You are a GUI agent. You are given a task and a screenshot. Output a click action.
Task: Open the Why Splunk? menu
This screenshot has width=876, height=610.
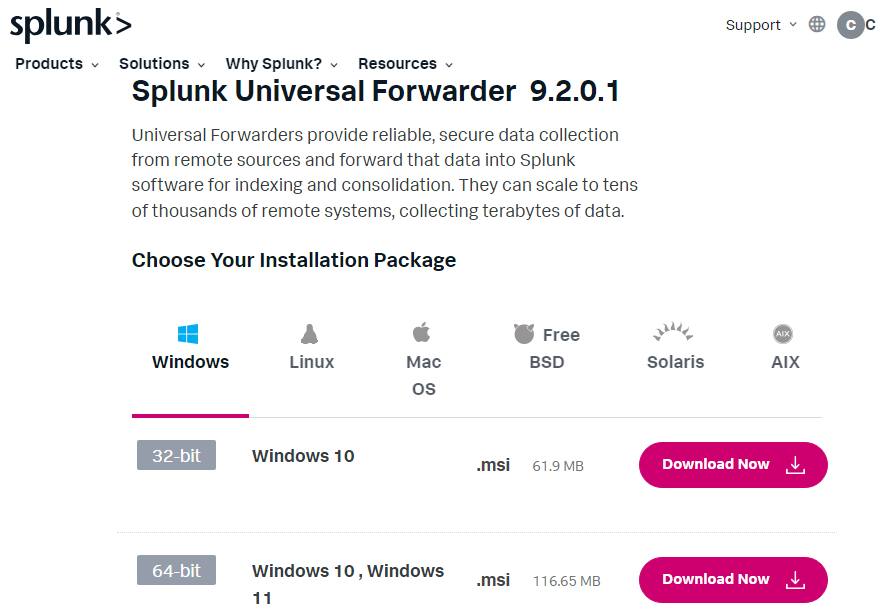281,64
